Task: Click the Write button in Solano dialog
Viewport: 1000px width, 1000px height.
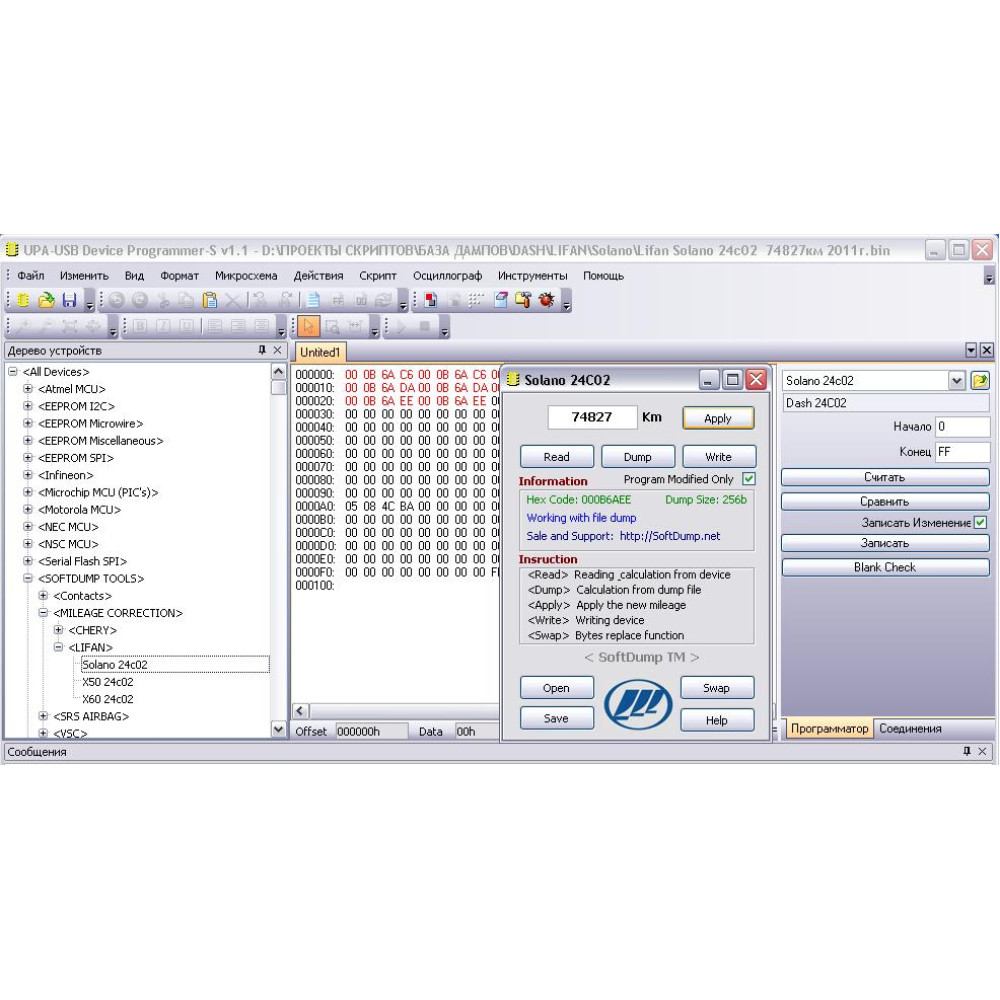Action: point(719,457)
